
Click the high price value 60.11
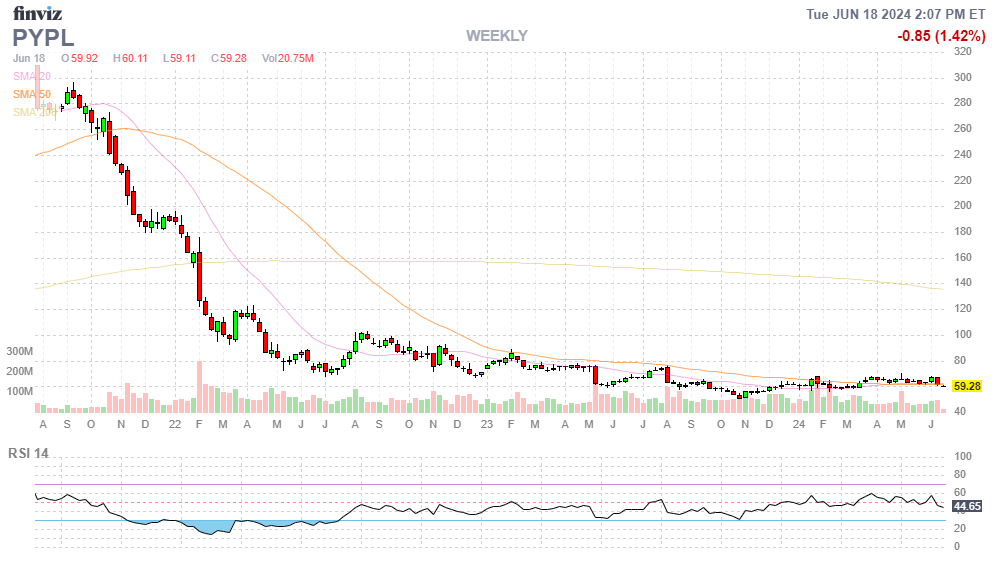pos(131,59)
